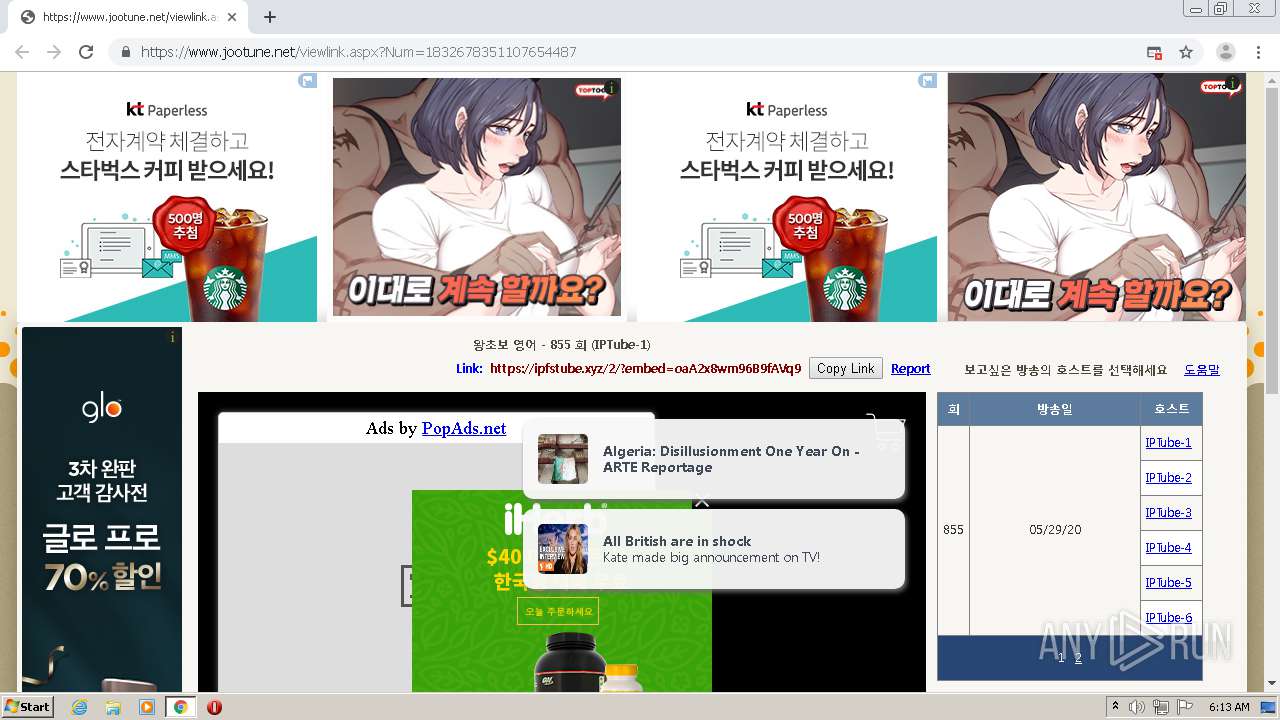Click the 오늘 주문하세요 button in green ad
Screen dimensions: 1280x720
pos(558,611)
